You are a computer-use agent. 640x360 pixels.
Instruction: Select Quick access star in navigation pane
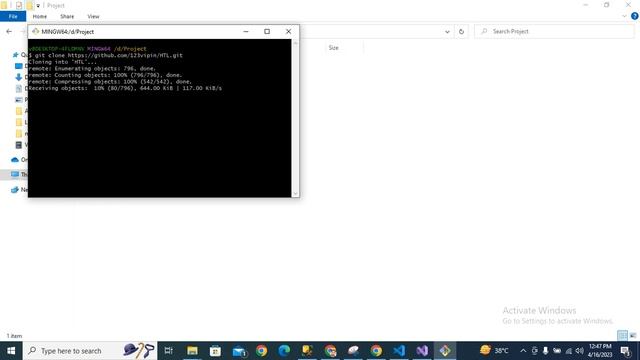point(16,55)
